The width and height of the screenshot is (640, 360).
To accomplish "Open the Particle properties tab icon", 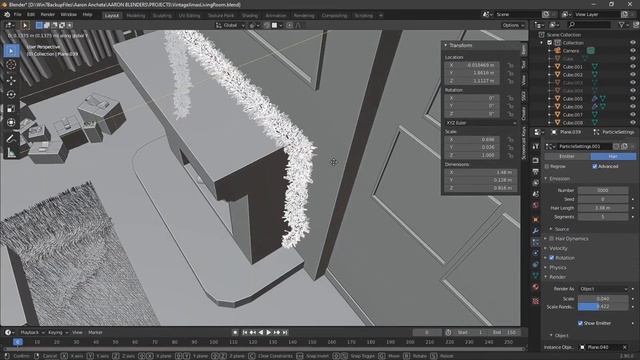I will pyautogui.click(x=536, y=242).
